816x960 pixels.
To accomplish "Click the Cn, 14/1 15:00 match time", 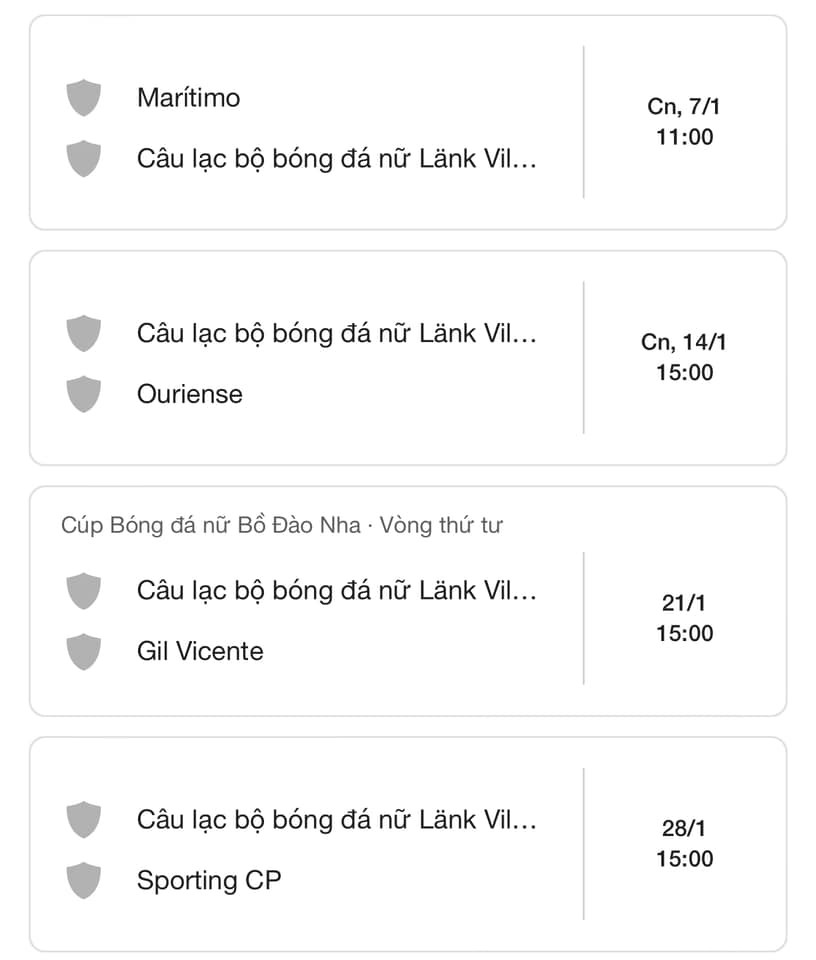I will click(684, 357).
